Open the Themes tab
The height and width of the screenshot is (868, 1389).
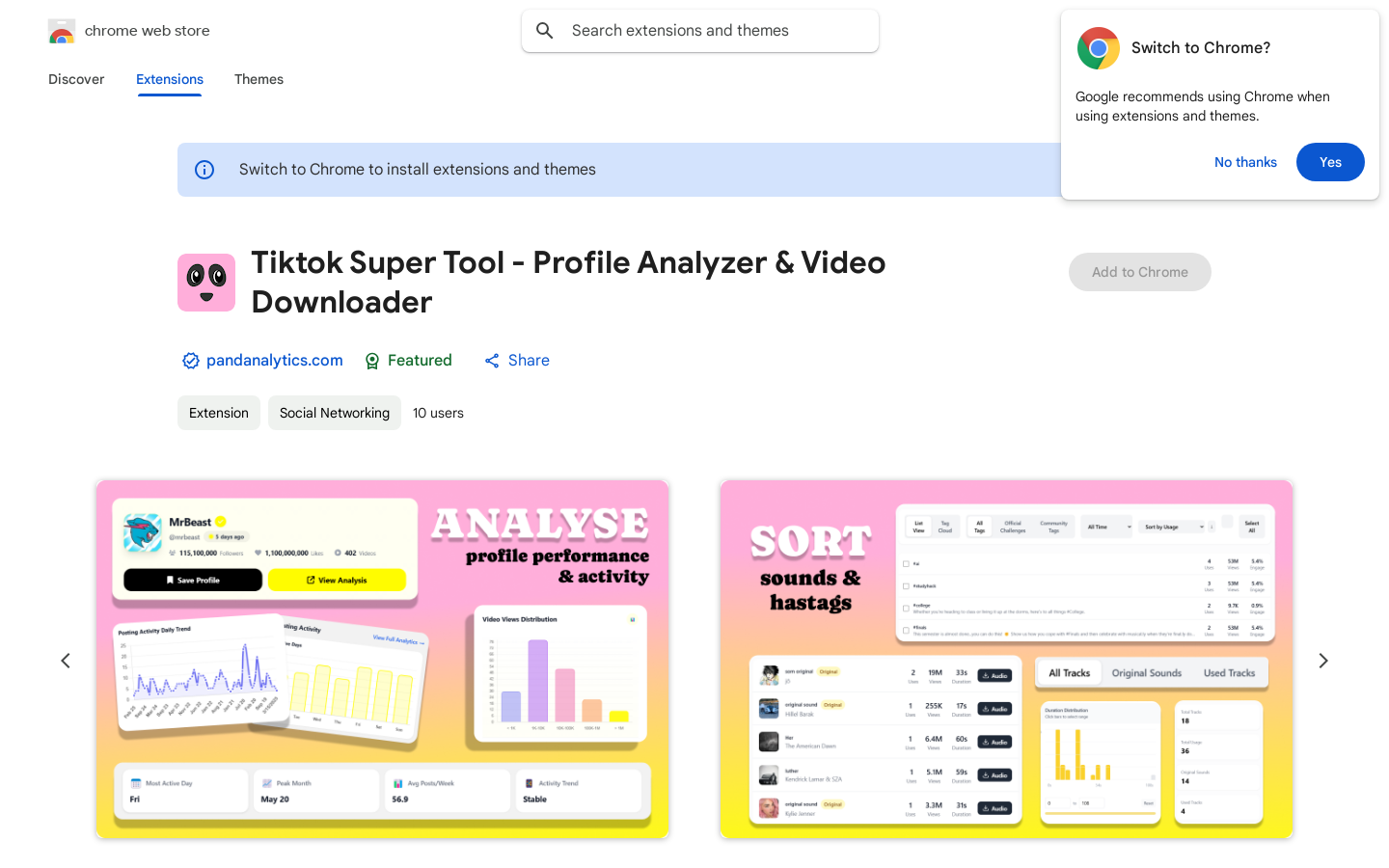[259, 79]
